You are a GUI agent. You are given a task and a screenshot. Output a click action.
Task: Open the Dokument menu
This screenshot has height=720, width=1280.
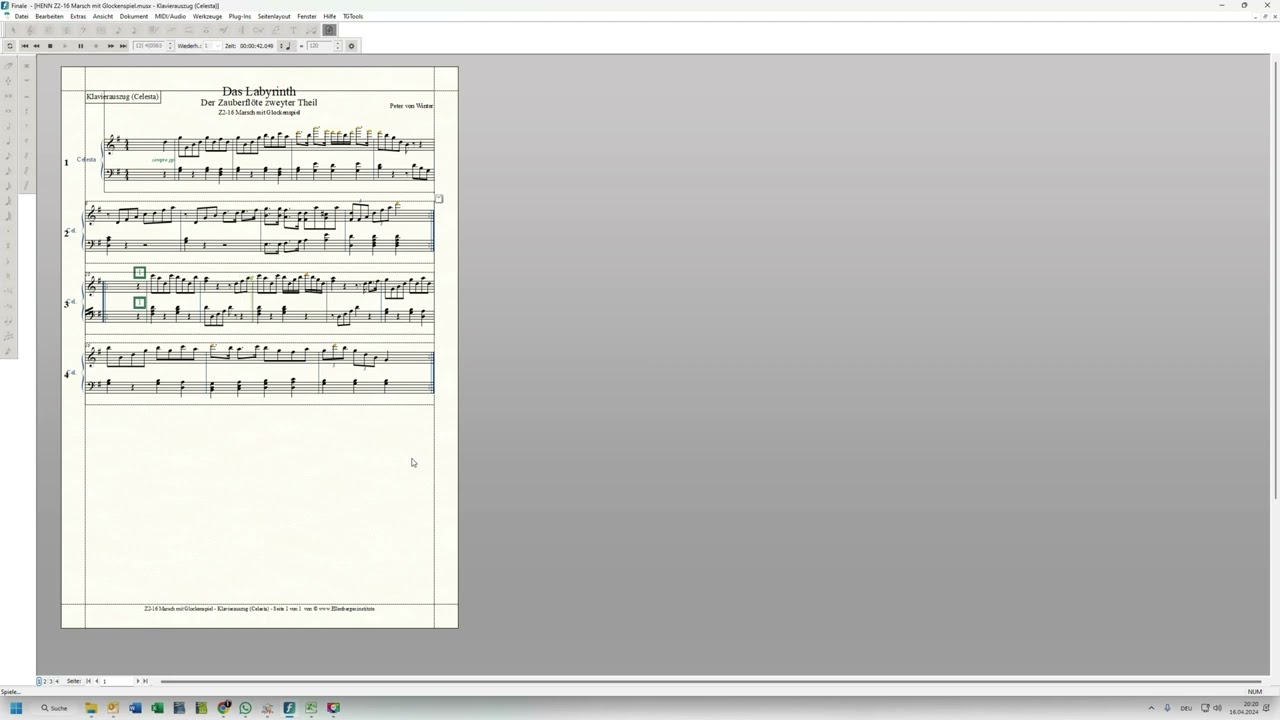[x=134, y=16]
